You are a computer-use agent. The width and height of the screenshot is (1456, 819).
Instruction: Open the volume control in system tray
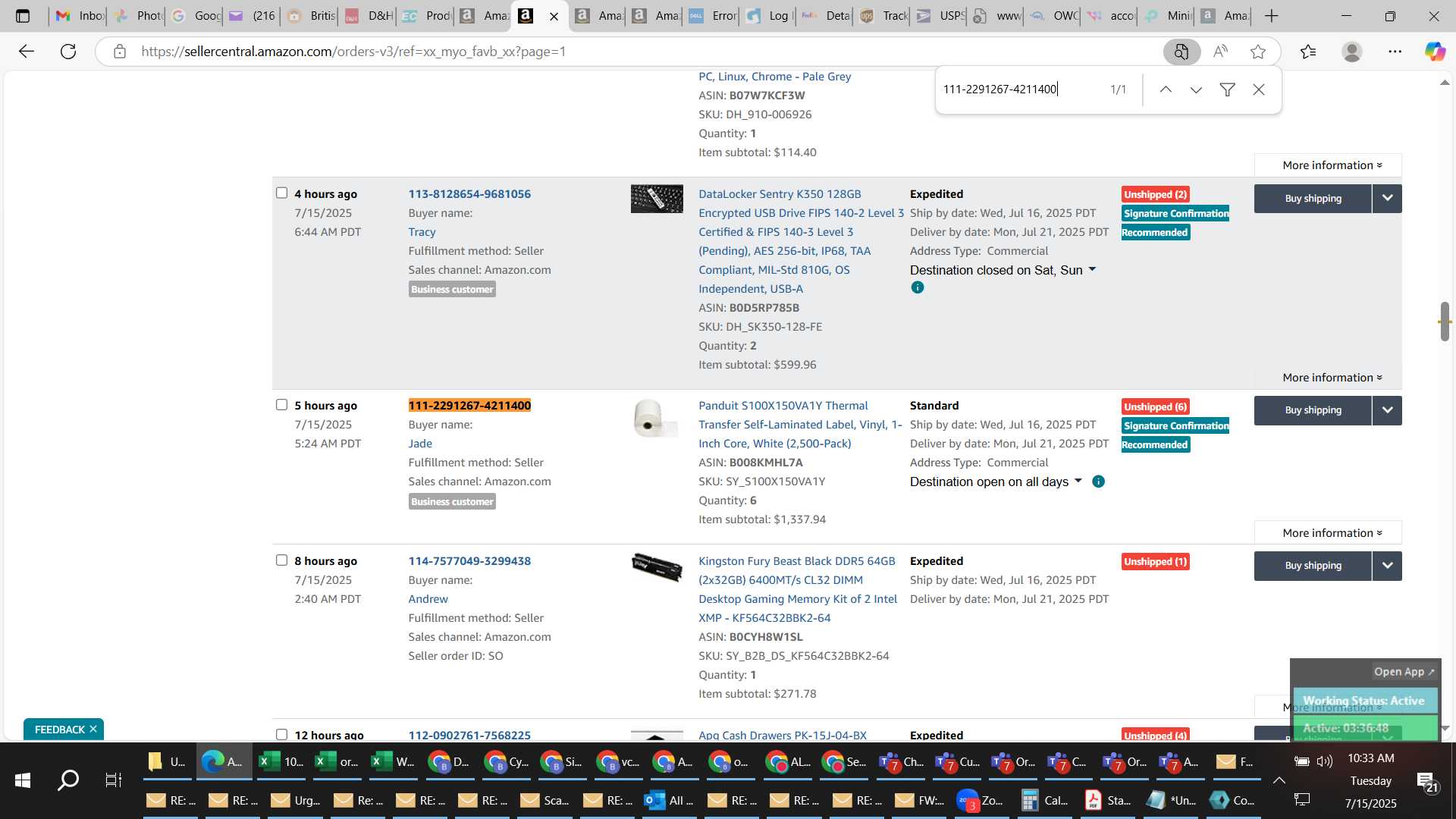(x=1325, y=761)
